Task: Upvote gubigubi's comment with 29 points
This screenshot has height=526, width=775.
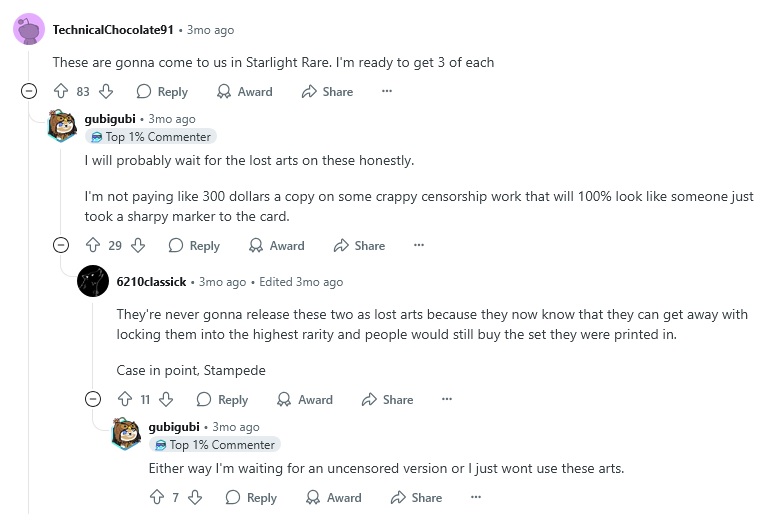Action: [x=93, y=245]
